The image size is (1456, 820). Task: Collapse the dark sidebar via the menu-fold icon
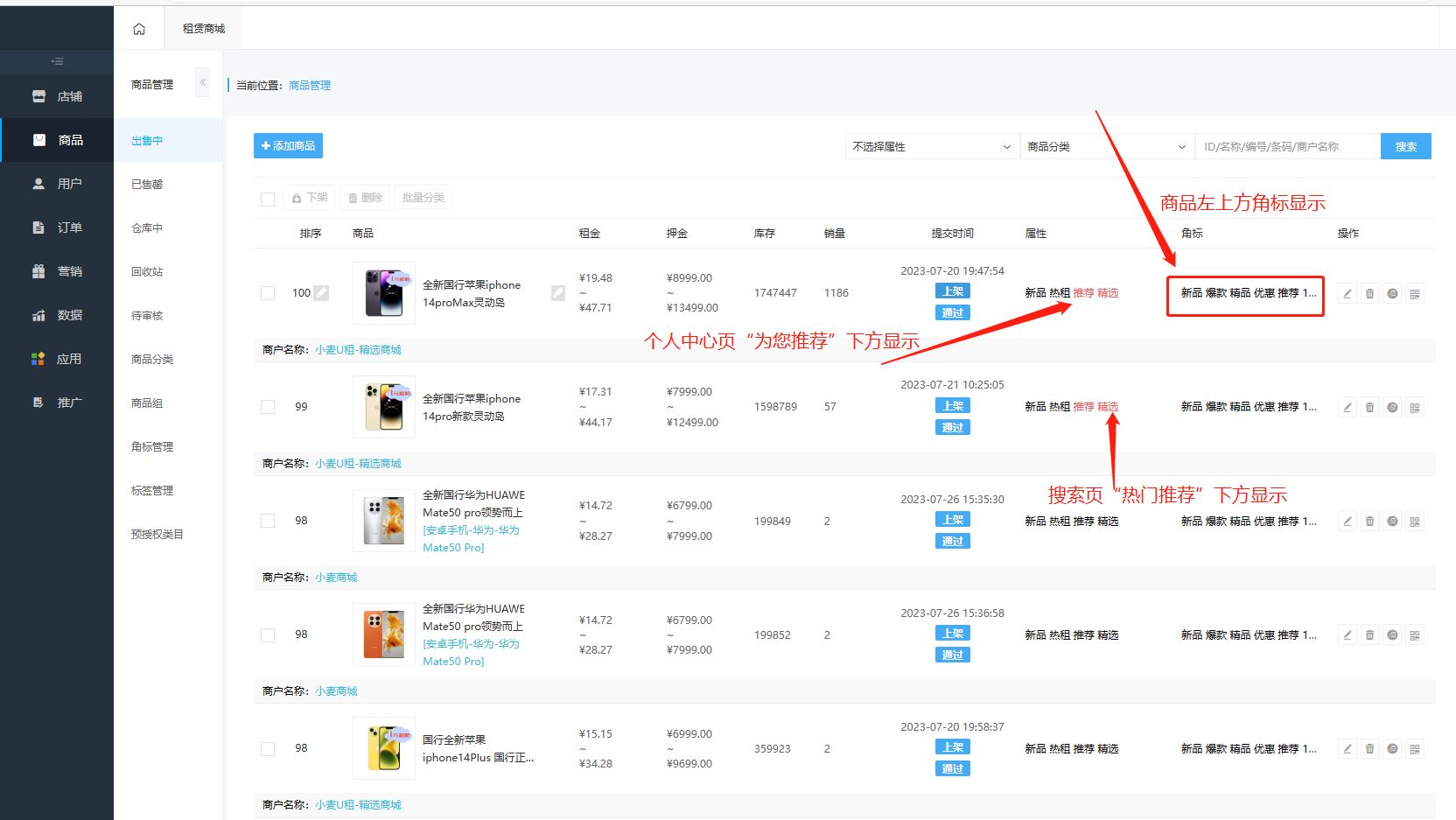(57, 61)
